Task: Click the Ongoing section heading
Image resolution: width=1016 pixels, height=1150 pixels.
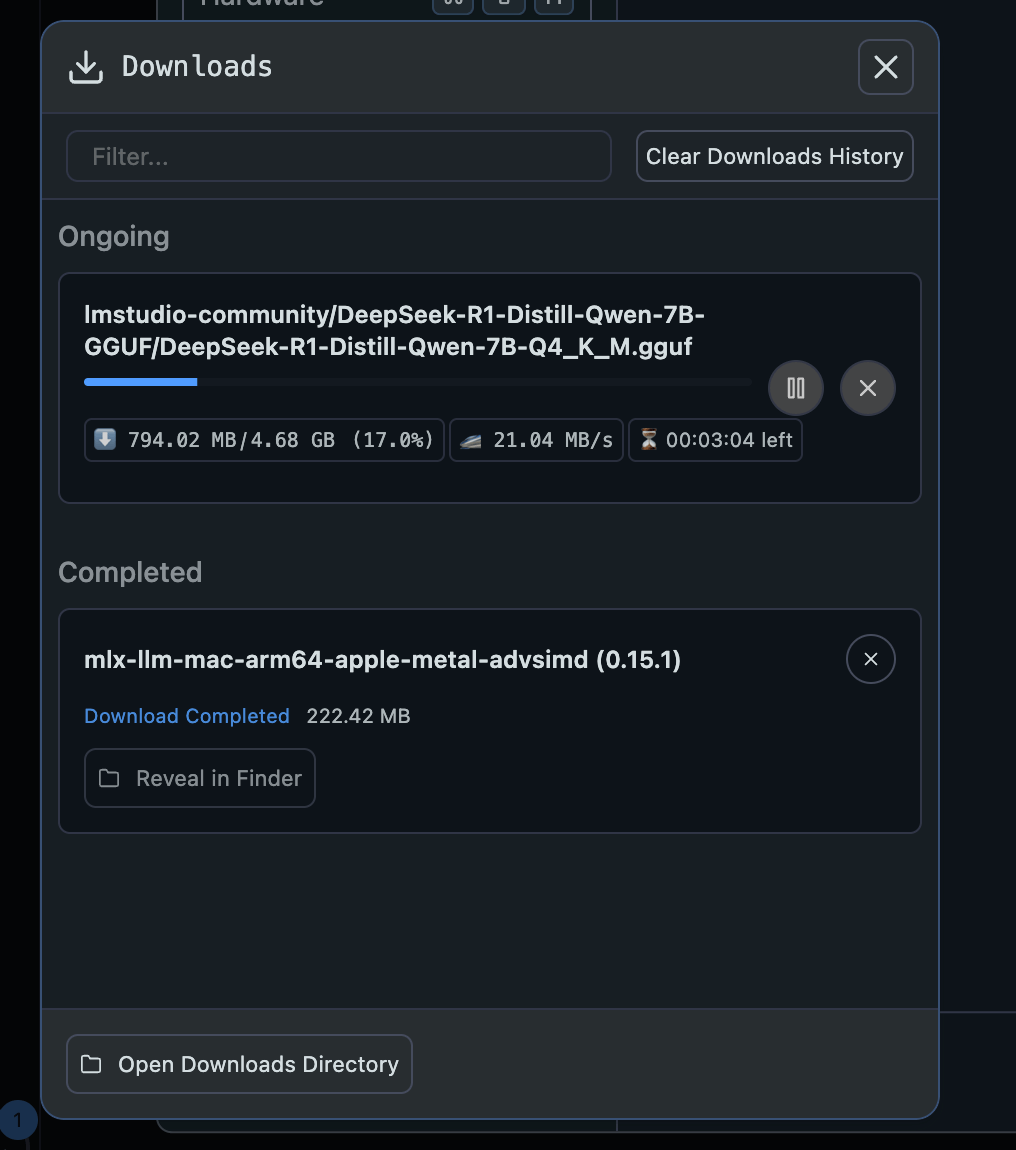Action: point(114,237)
